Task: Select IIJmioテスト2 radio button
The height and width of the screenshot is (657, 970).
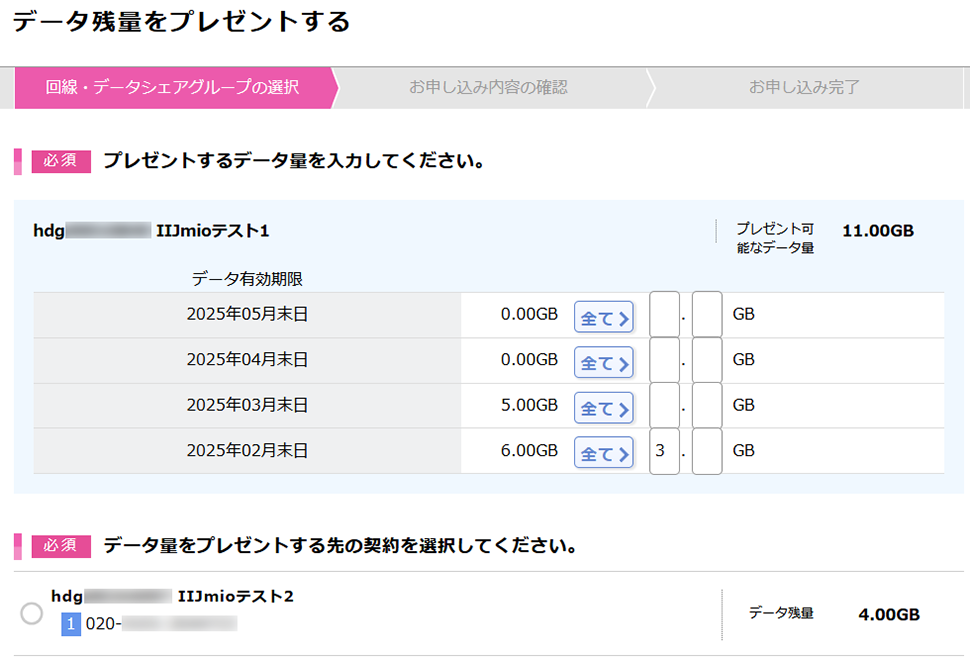Action: click(32, 614)
